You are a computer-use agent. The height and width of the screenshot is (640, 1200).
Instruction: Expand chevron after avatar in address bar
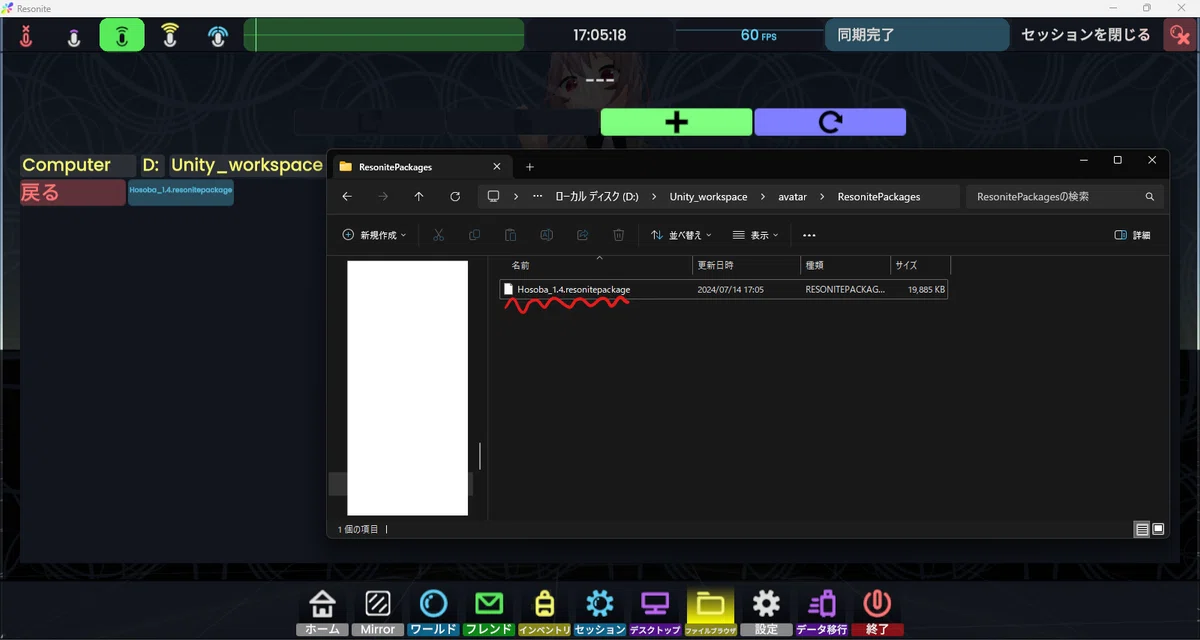(x=823, y=197)
